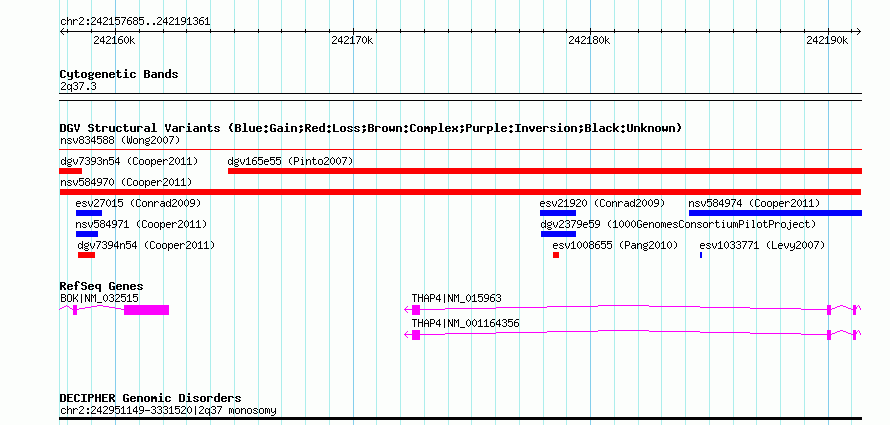Click the large magenta BOK exon block
The image size is (890, 425).
146,310
